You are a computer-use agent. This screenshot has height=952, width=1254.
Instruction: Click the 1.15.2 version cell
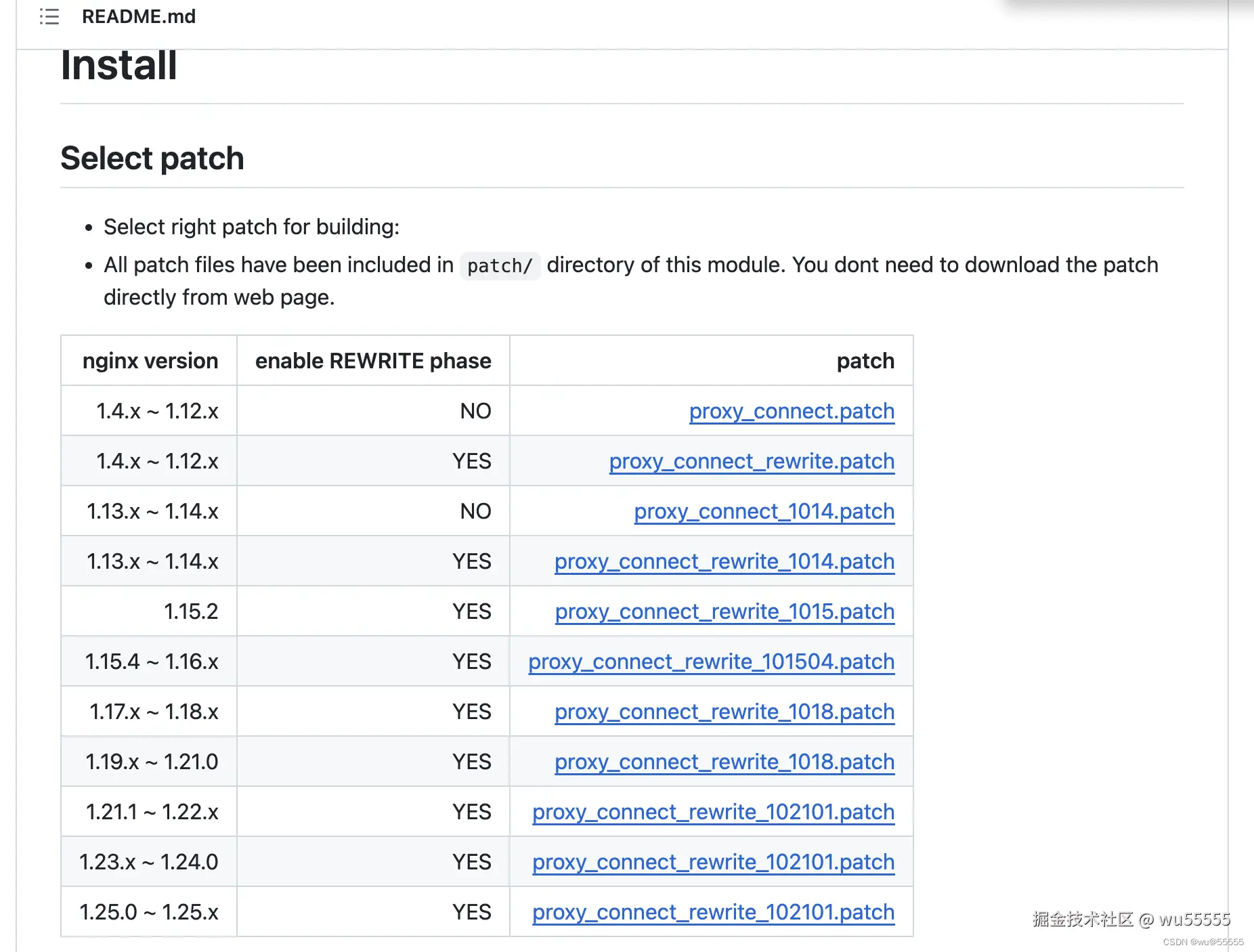pyautogui.click(x=191, y=611)
